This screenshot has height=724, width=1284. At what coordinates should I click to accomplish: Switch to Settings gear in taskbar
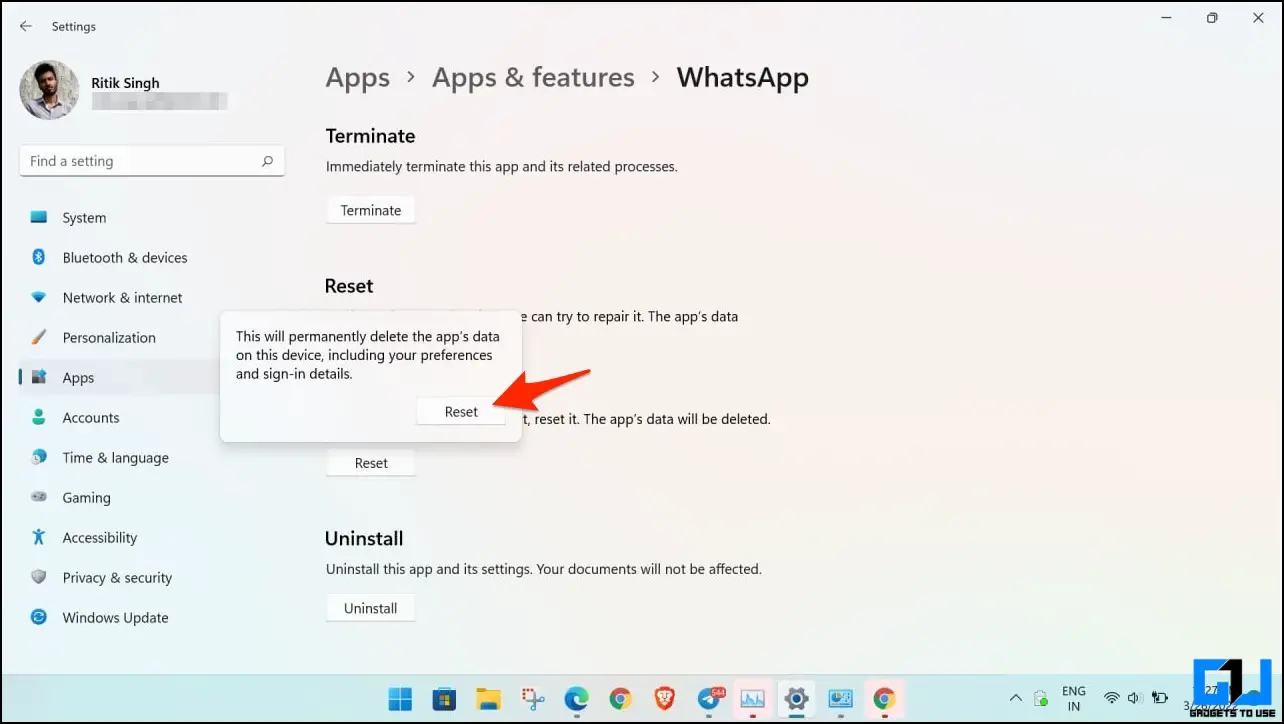[796, 698]
